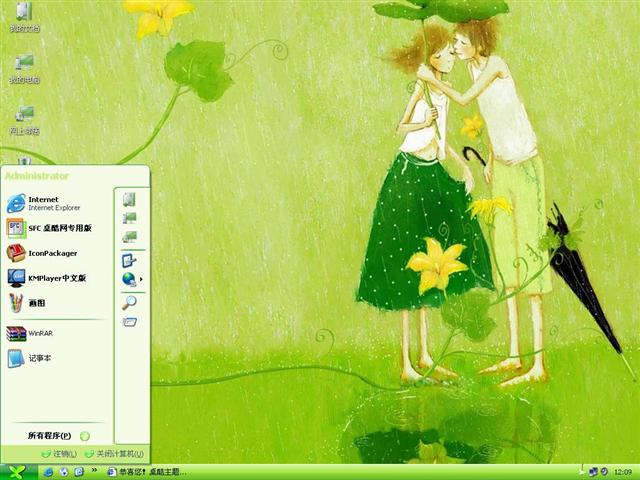Switch to the 桌酷主题 taskbar window
Screen dimensions: 640x480
[147, 472]
